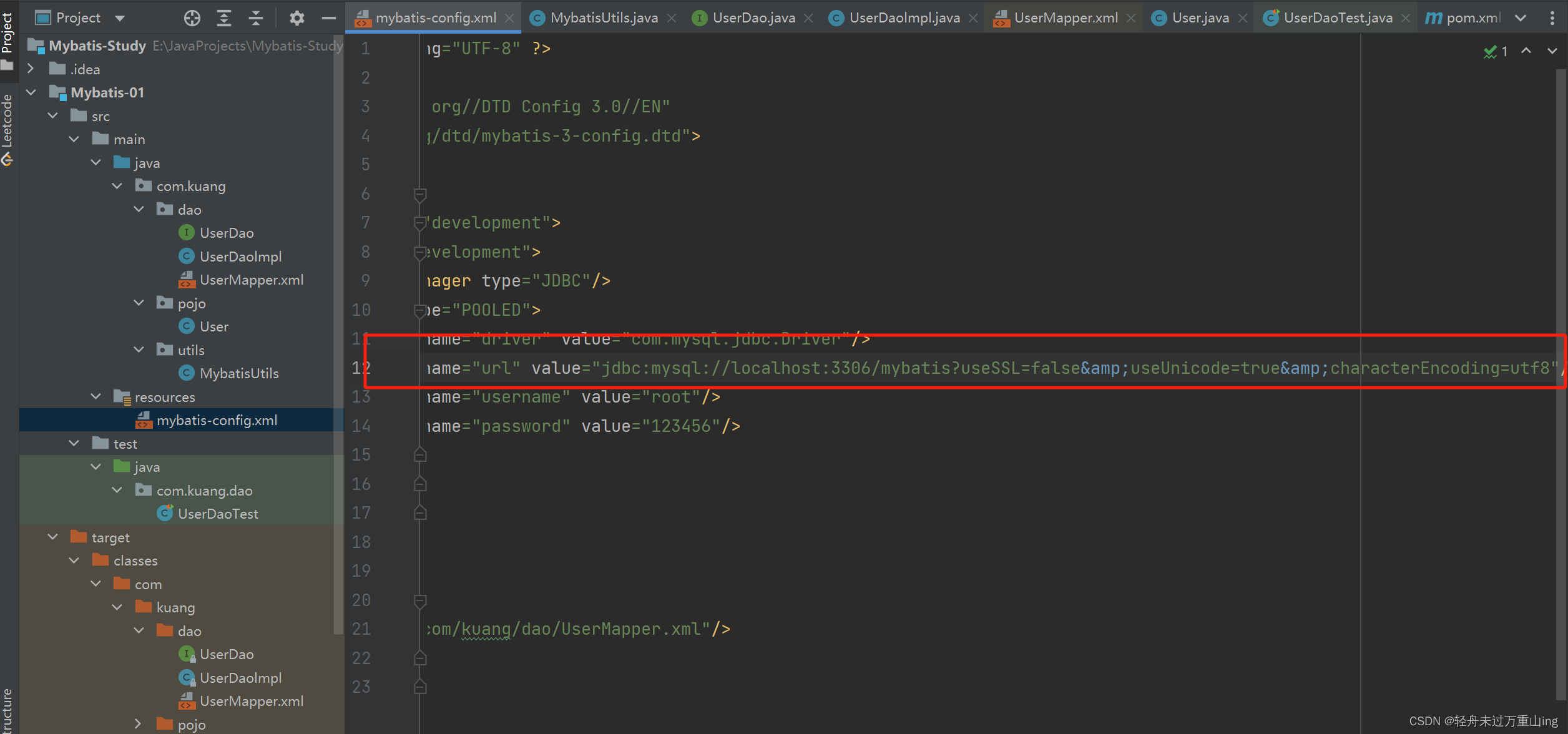The width and height of the screenshot is (1568, 734).
Task: Switch to the pom.xml tab
Action: point(1471,17)
